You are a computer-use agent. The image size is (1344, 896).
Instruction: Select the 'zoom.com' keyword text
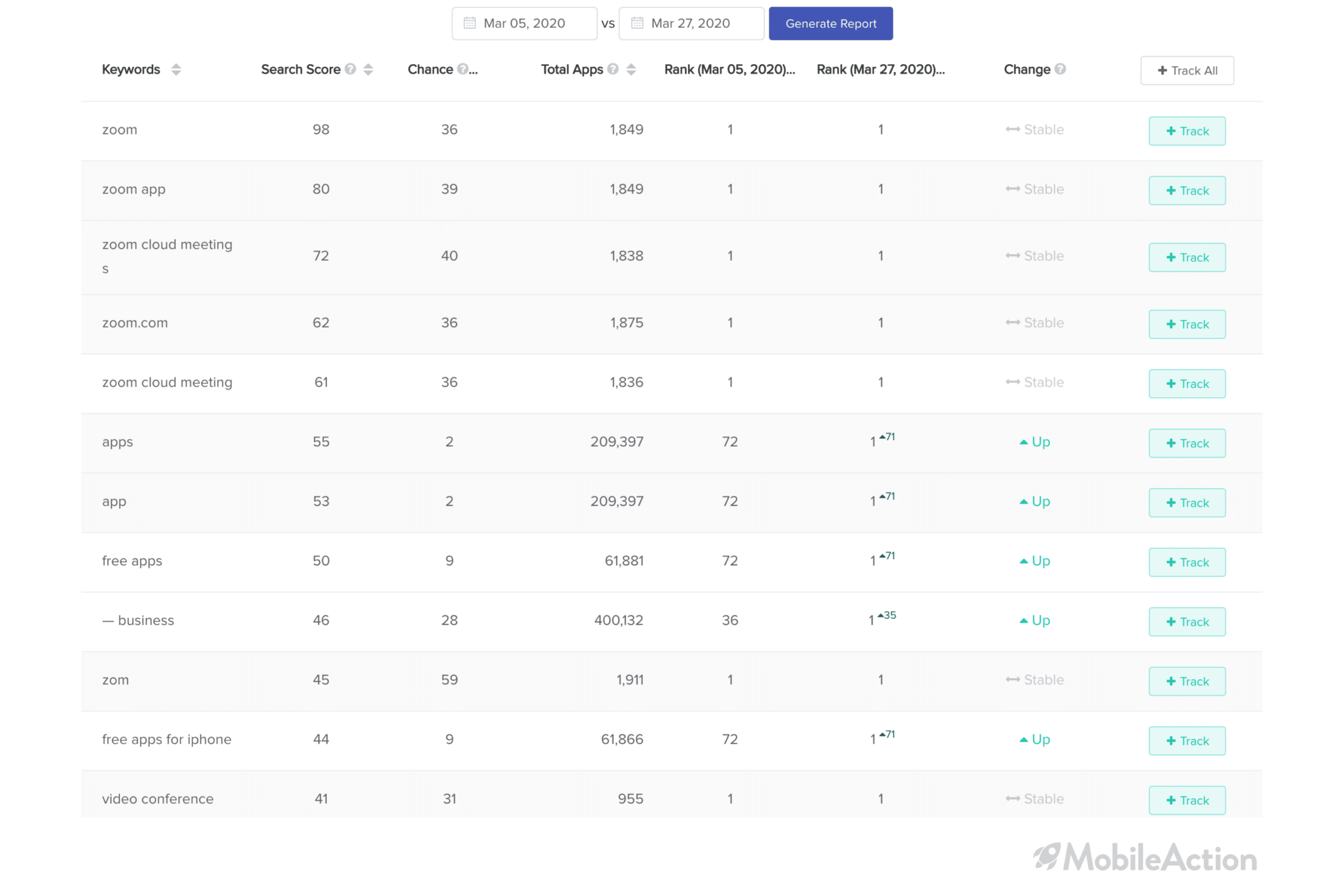[135, 323]
